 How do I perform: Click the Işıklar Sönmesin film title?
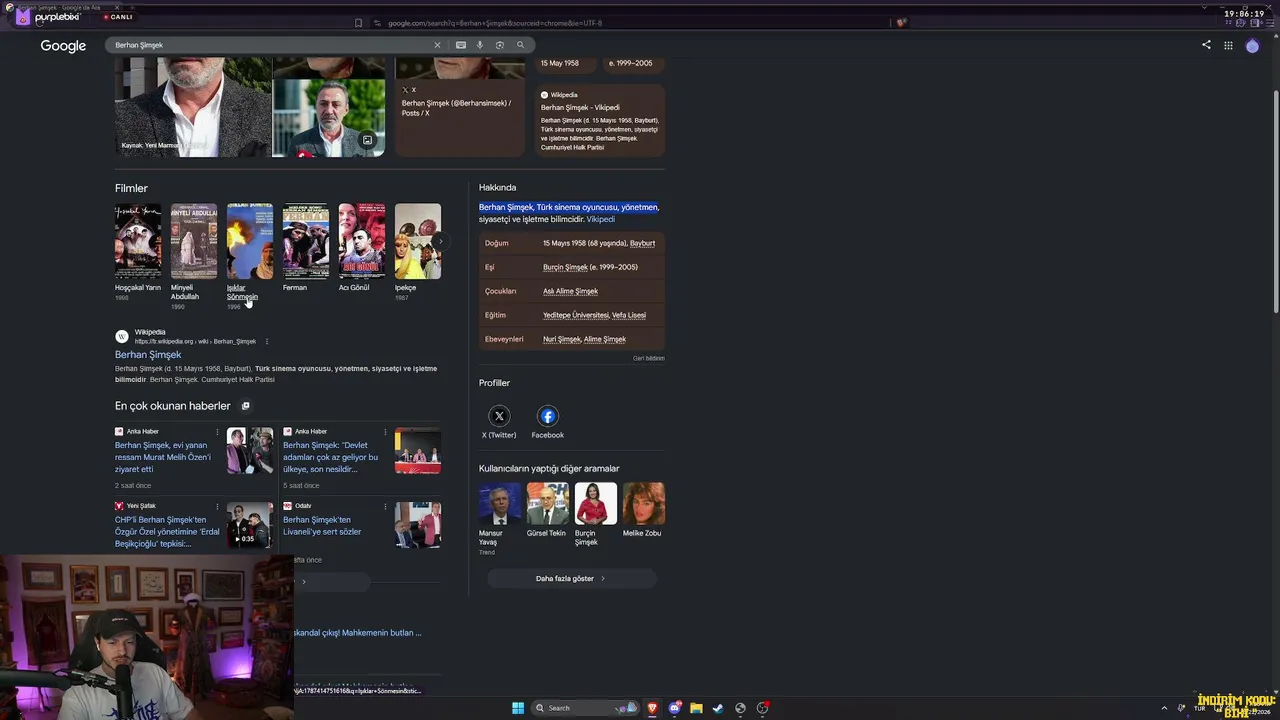[242, 292]
